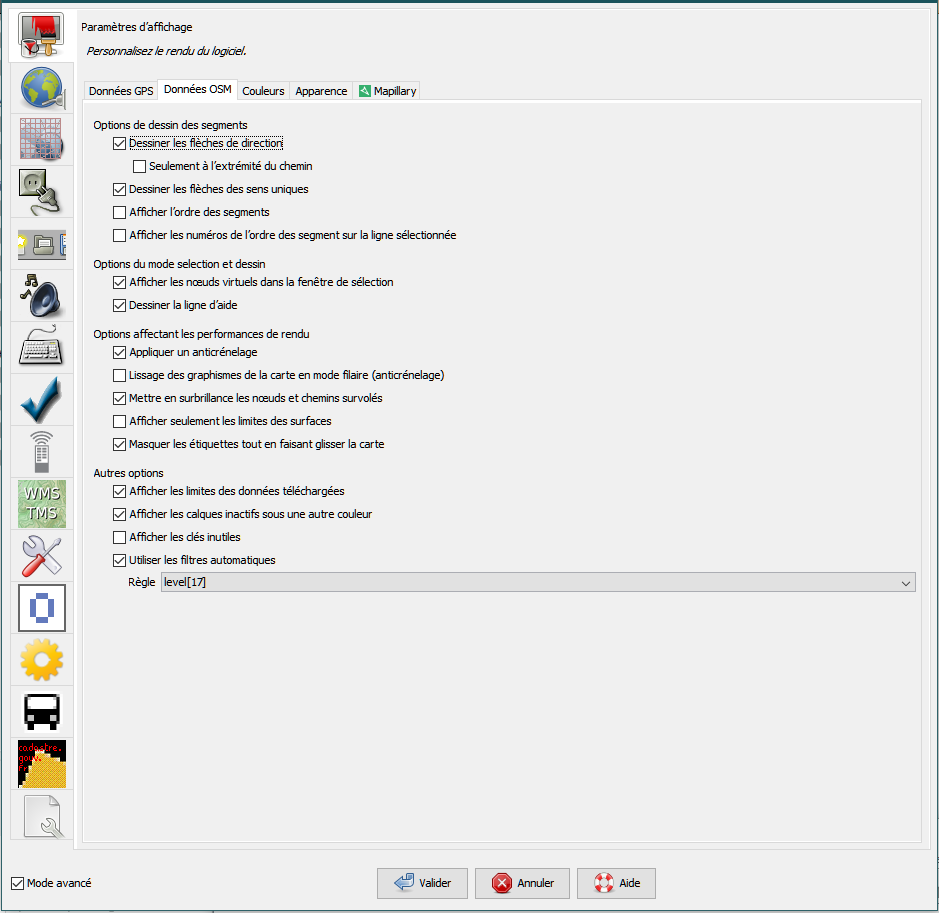This screenshot has width=939, height=913.
Task: Select the plugins power plug icon
Action: click(x=42, y=192)
